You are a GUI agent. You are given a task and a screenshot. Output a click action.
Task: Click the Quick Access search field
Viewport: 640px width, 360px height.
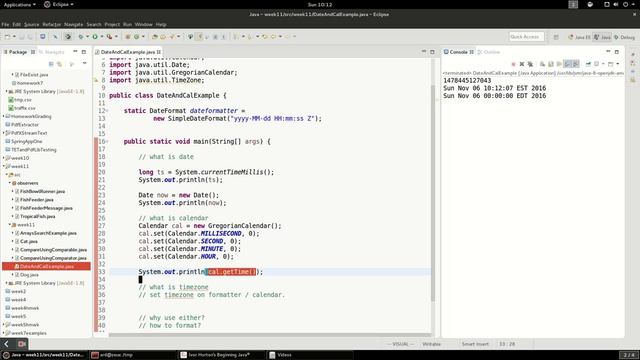(x=526, y=37)
